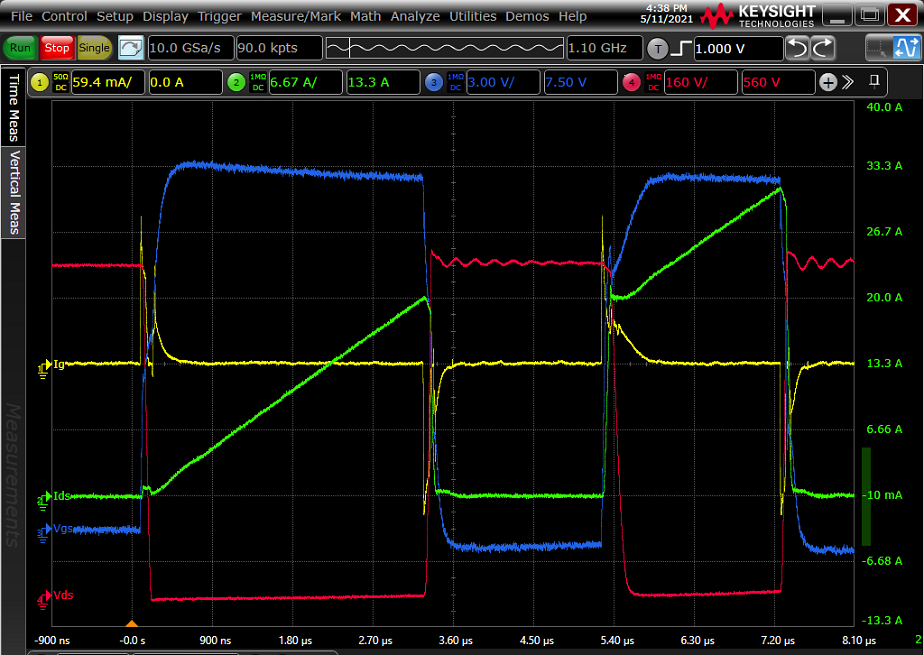Trigger a Single acquisition
The image size is (924, 655).
coord(94,48)
